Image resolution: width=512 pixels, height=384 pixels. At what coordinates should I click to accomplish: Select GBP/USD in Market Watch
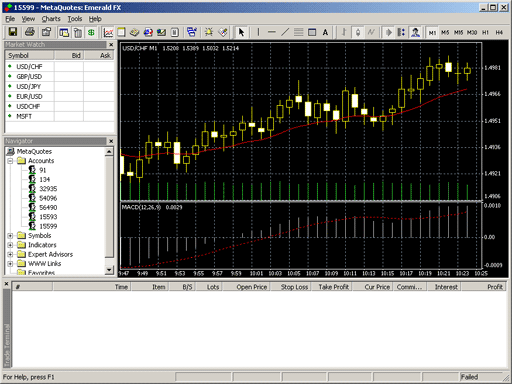tap(29, 77)
